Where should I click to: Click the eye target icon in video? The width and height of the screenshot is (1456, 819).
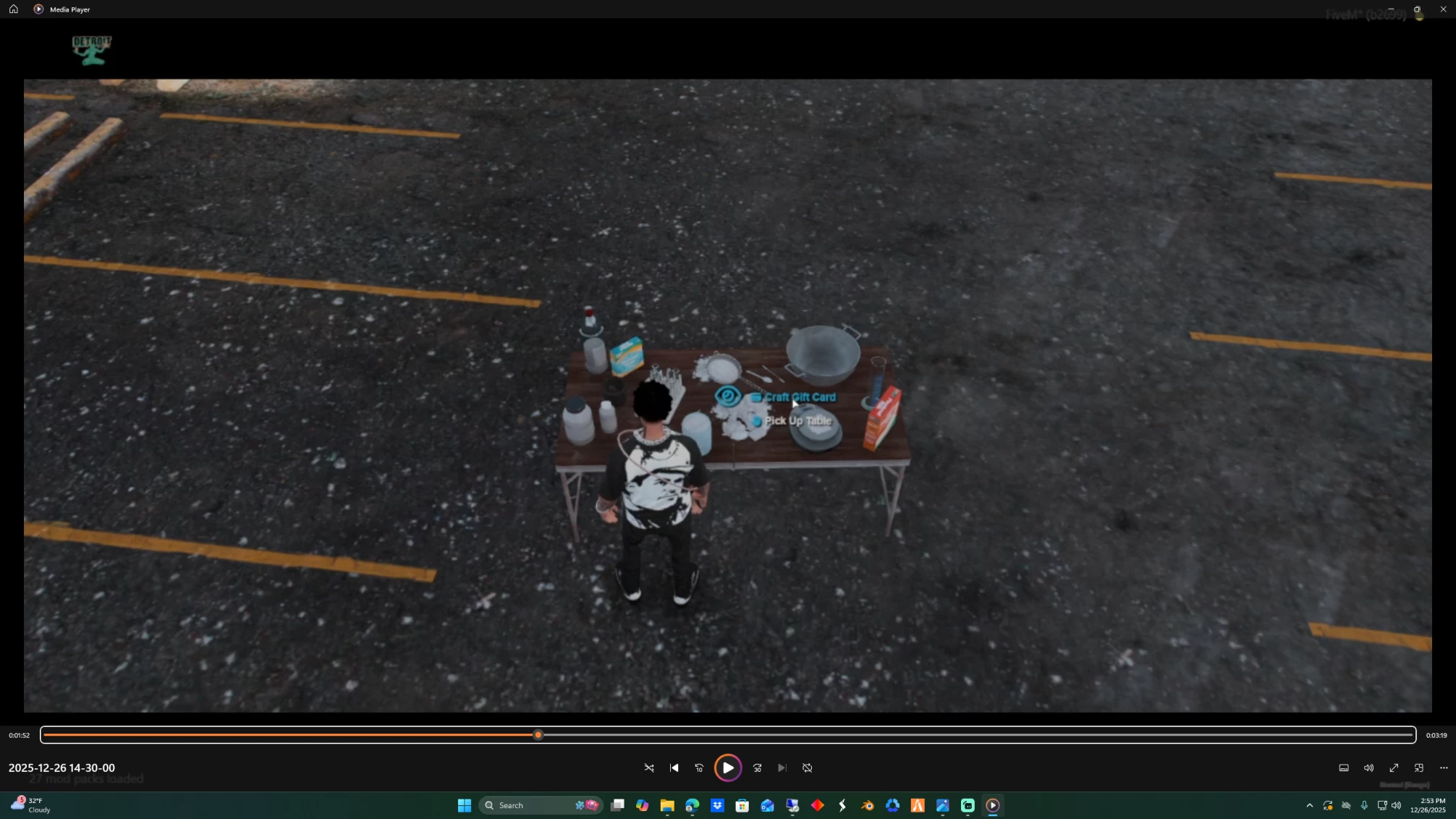click(728, 396)
